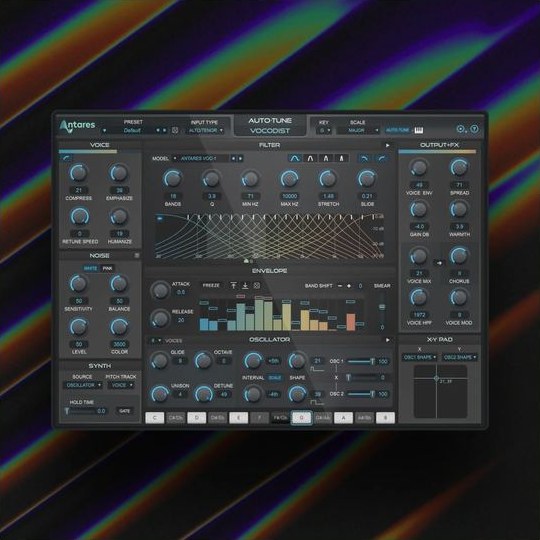Load the previous preset arrow
The image size is (540, 540).
click(x=158, y=131)
